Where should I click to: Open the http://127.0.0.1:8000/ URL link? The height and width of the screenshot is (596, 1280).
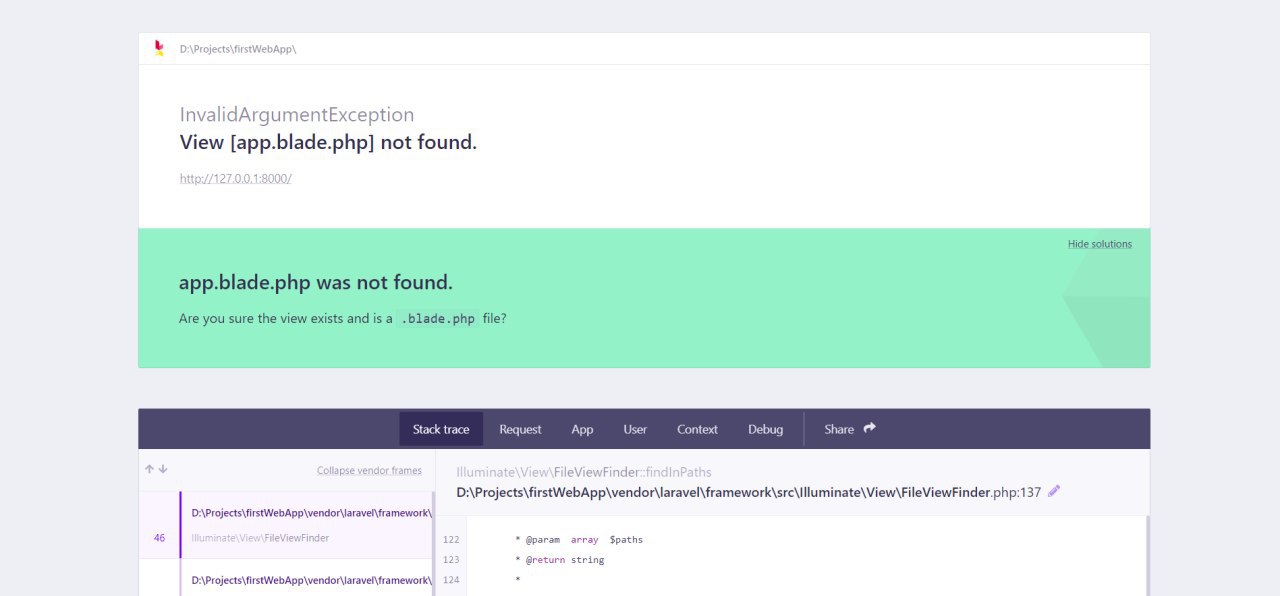[236, 178]
